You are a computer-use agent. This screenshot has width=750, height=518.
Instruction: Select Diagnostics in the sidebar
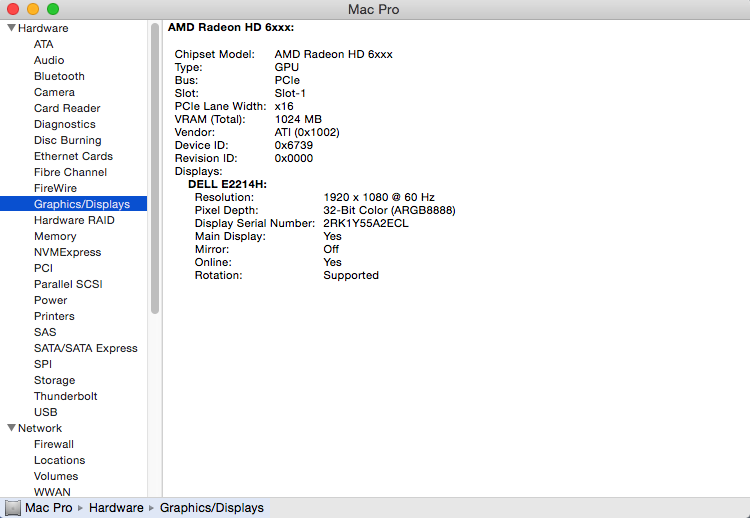[x=65, y=124]
